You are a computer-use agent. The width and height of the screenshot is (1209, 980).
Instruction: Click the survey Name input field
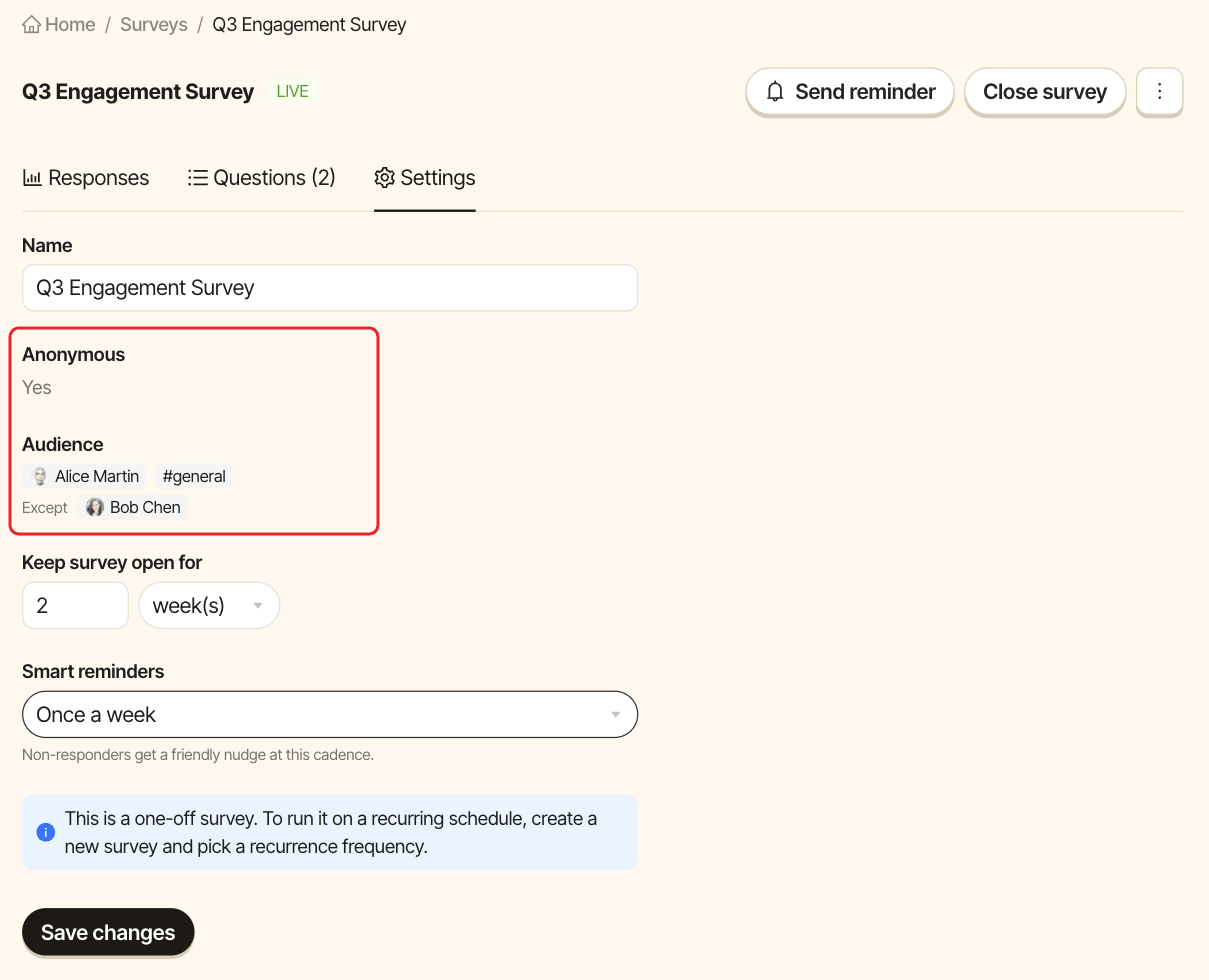[x=330, y=288]
